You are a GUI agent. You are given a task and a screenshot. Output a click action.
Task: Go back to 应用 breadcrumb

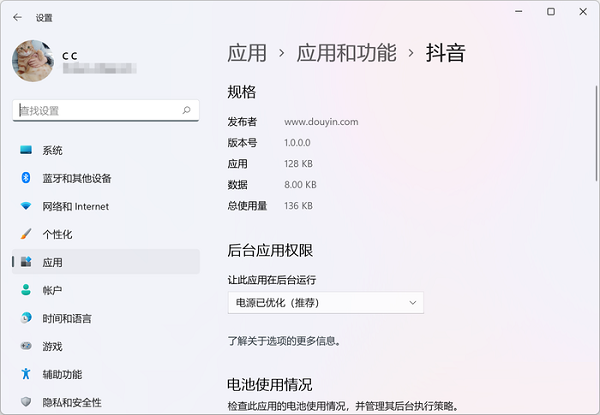(x=247, y=53)
